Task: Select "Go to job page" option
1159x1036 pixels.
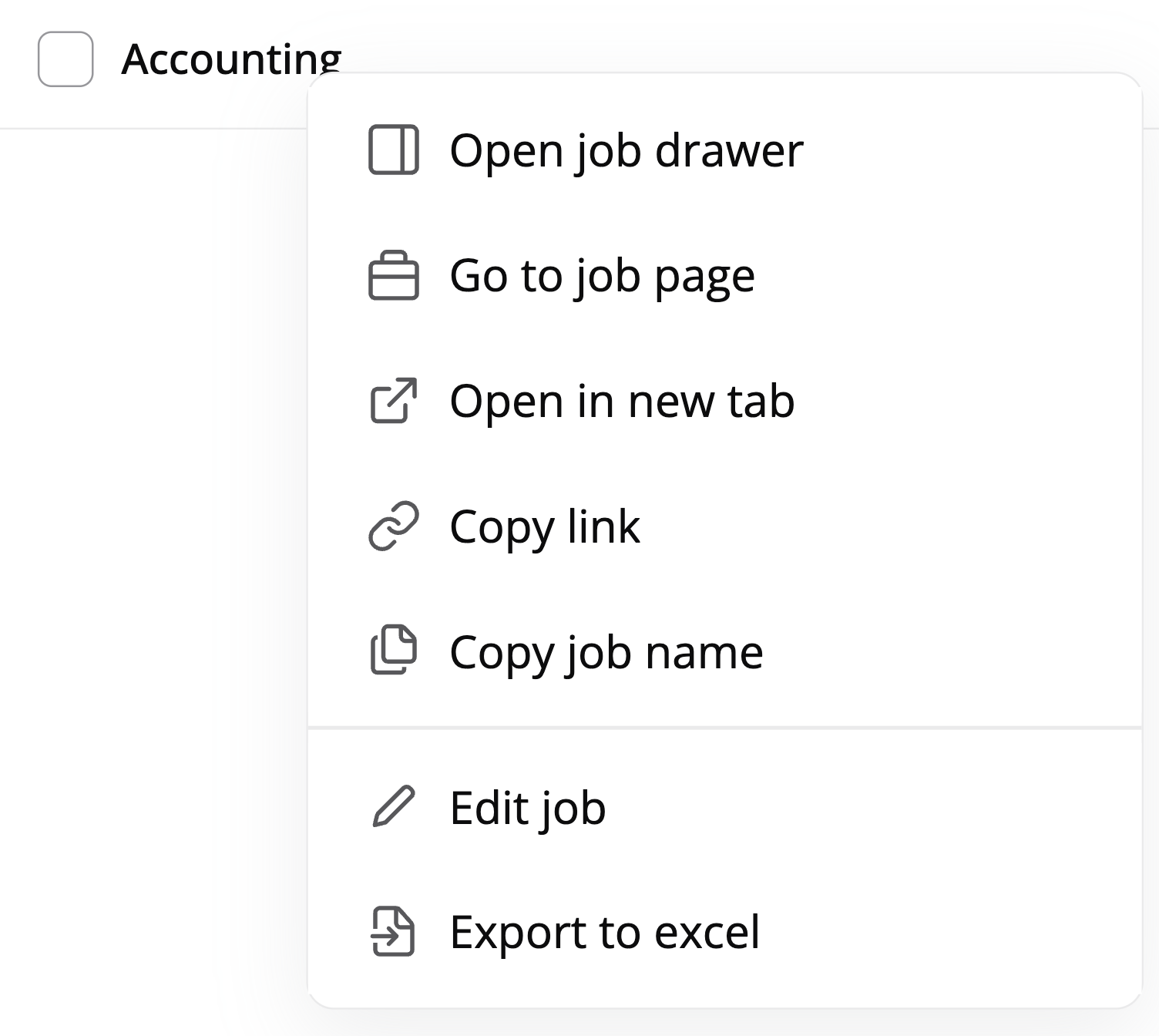Action: 602,276
